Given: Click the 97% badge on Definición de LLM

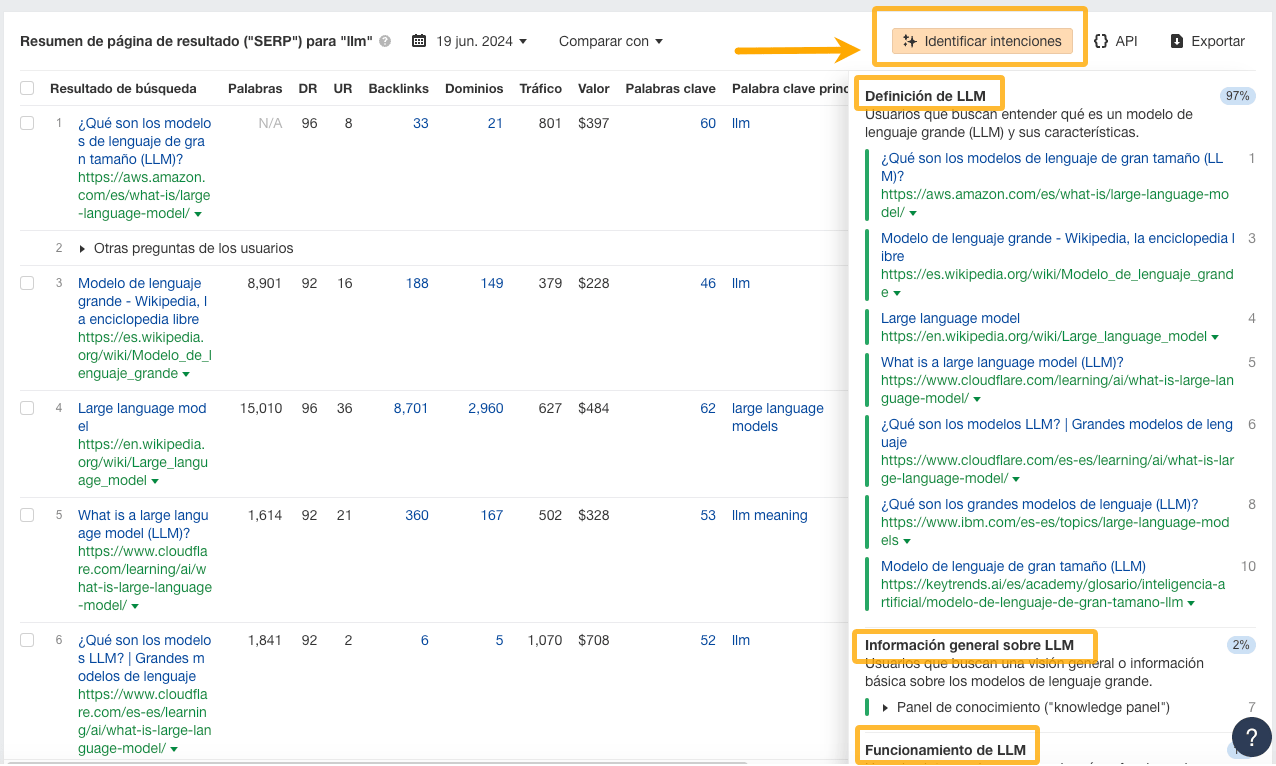Looking at the screenshot, I should [x=1238, y=96].
